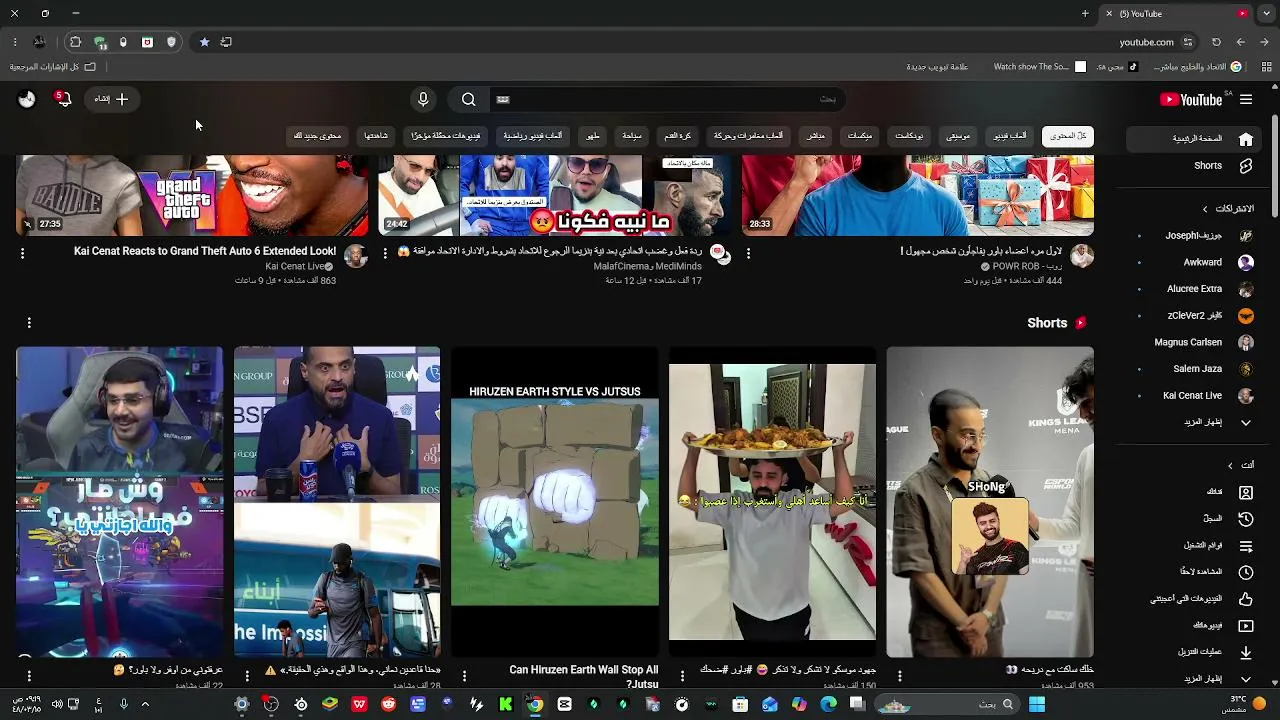Click the Create (إنشاء) button
Image resolution: width=1280 pixels, height=720 pixels.
click(x=112, y=99)
